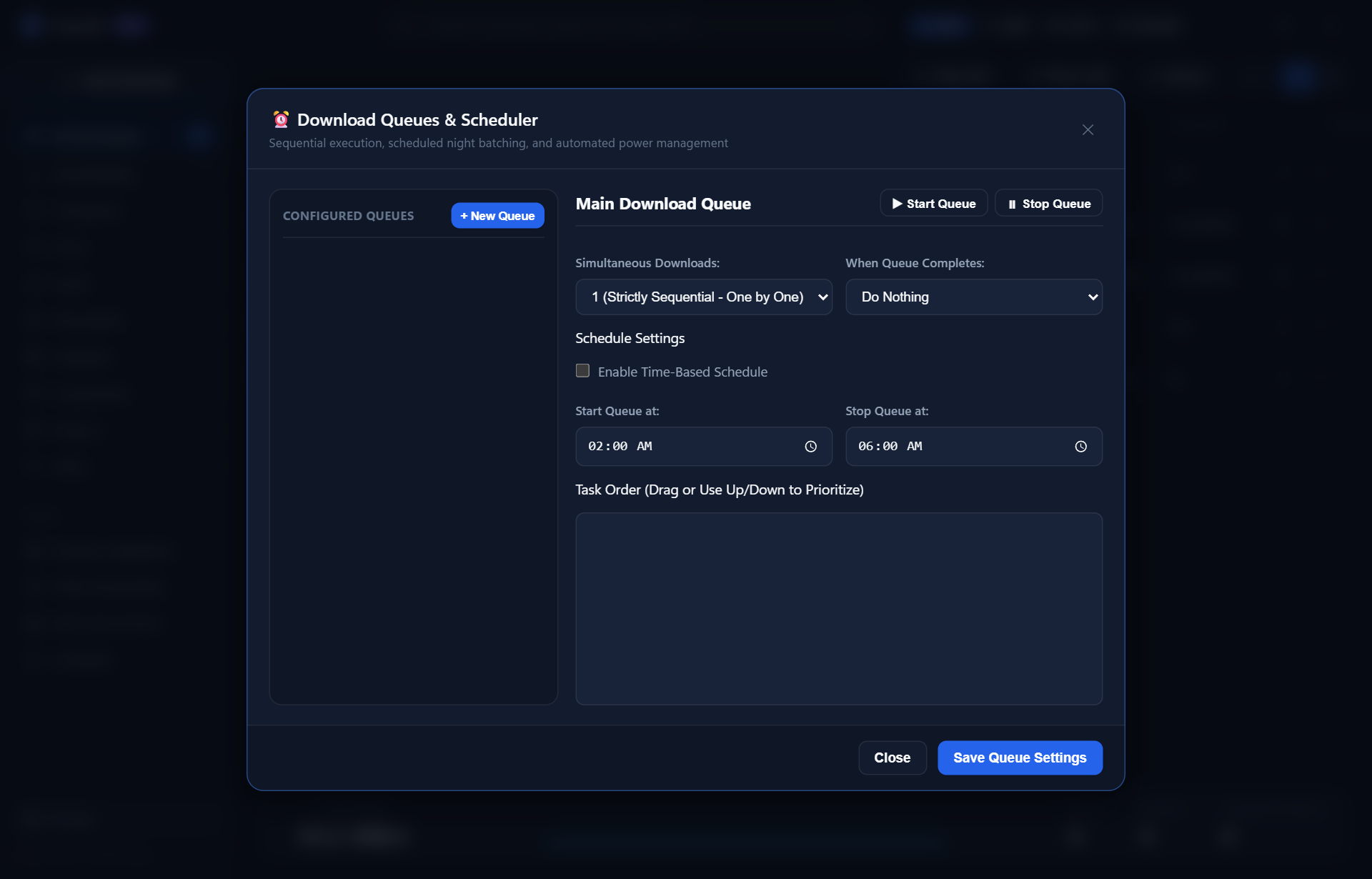Click the clock icon in Start Queue time

(810, 447)
